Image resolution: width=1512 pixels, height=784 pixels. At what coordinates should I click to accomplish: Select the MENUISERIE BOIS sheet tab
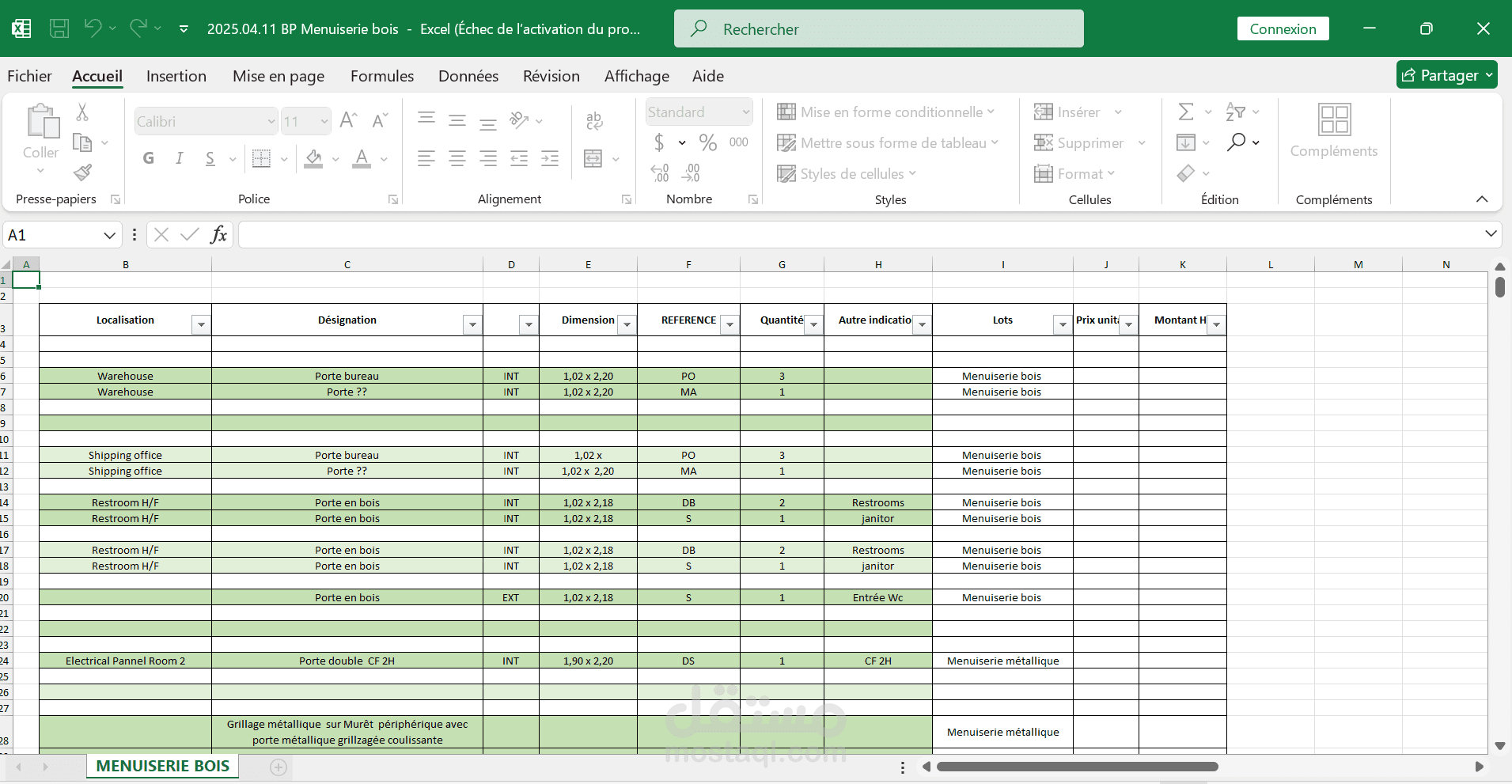tap(161, 766)
